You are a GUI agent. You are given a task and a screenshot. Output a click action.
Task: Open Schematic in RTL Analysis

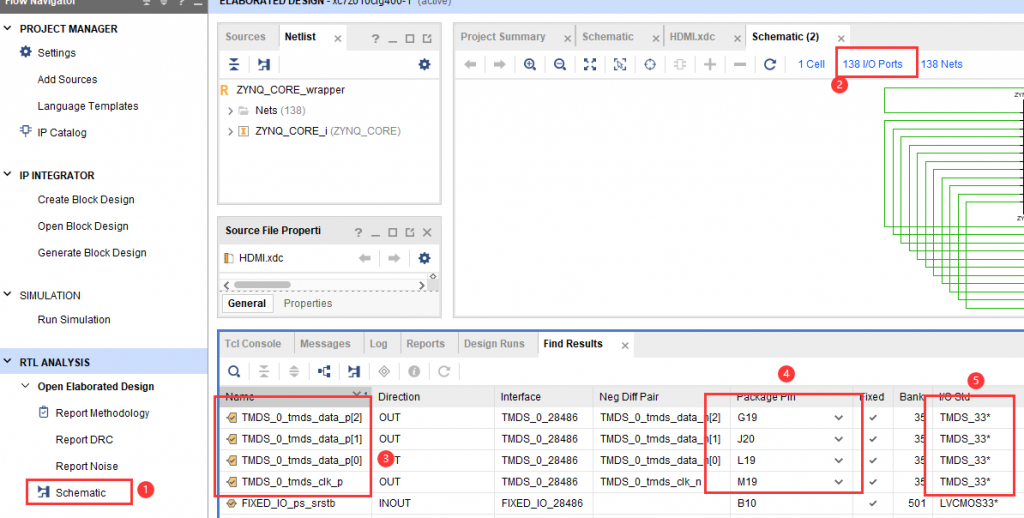click(80, 493)
